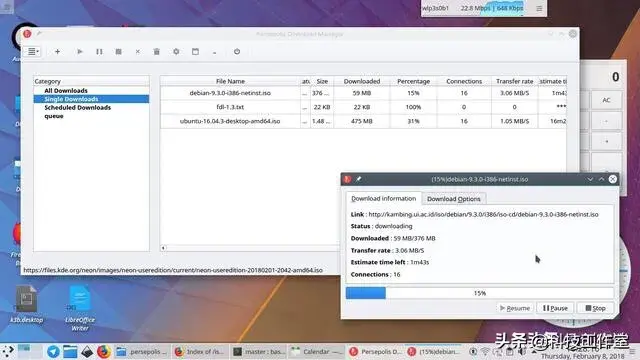Switch to the Download Options tab

(x=453, y=199)
